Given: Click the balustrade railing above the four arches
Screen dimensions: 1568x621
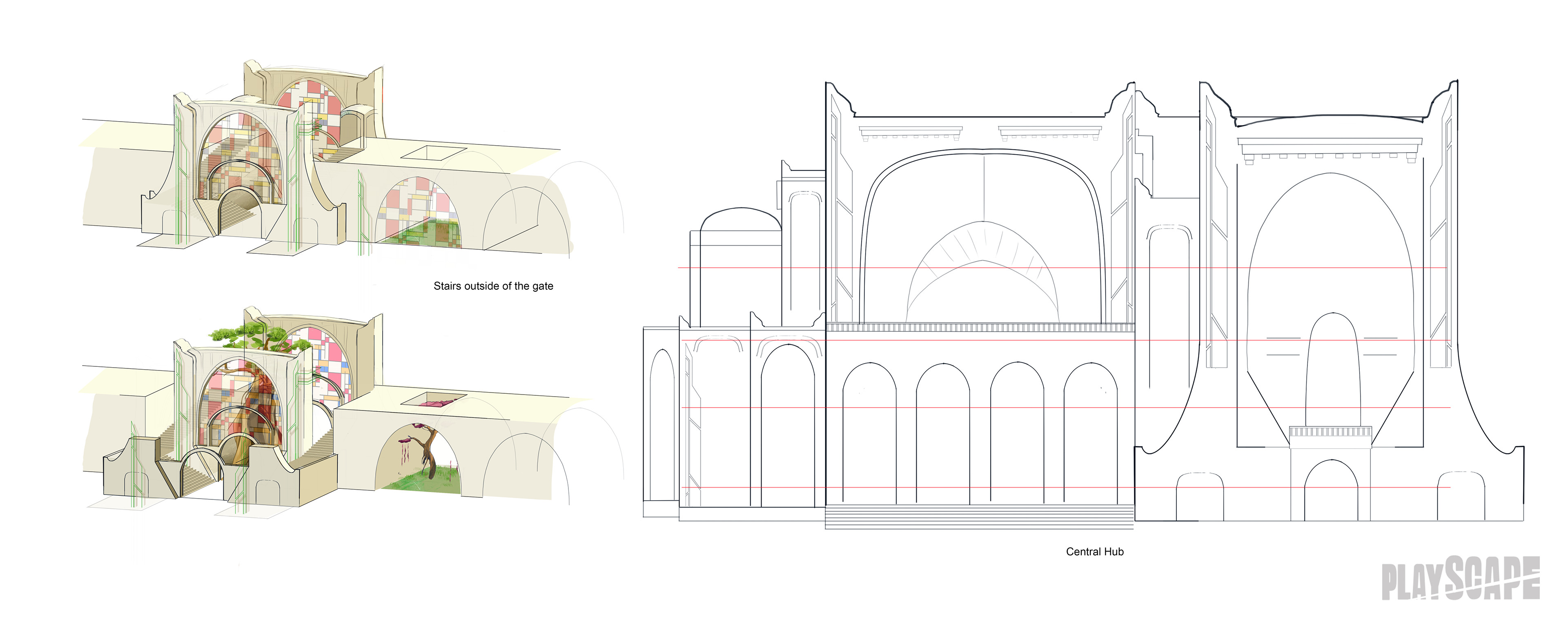Looking at the screenshot, I should [x=980, y=327].
